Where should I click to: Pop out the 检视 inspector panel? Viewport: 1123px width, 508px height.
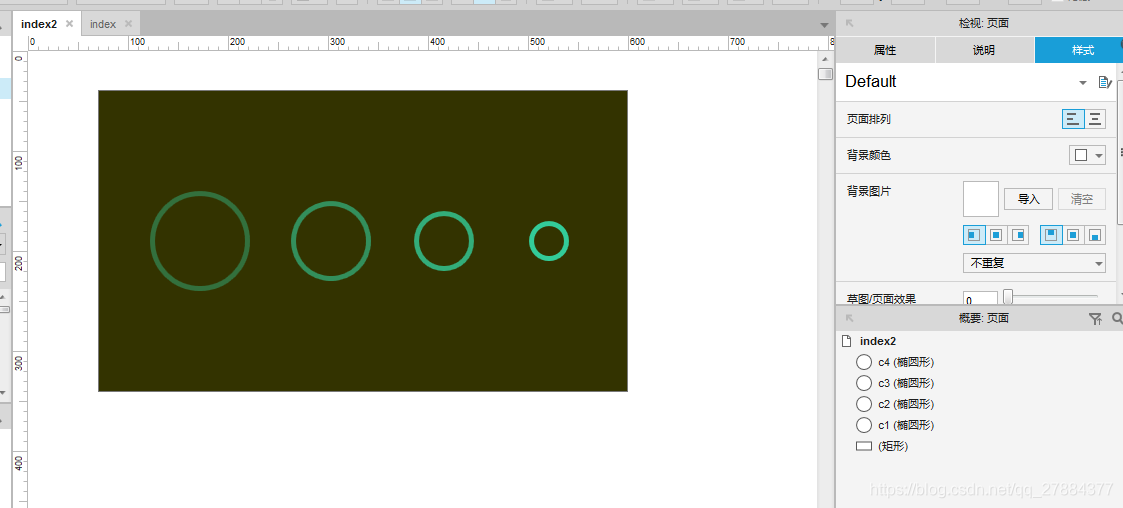click(850, 23)
